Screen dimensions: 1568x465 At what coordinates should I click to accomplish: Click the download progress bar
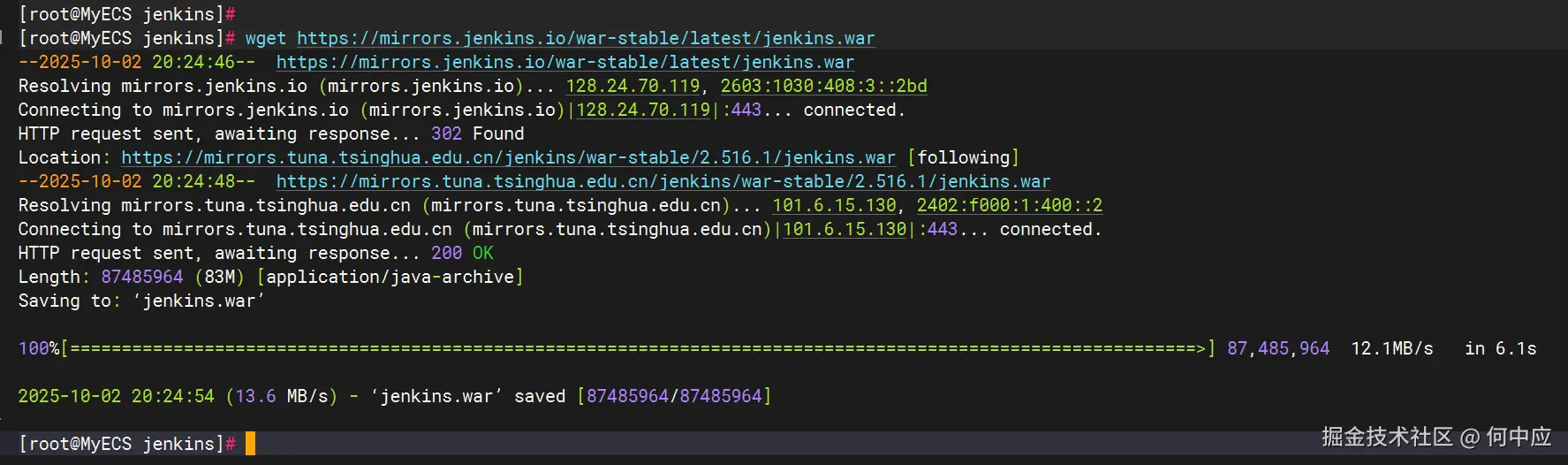638,348
